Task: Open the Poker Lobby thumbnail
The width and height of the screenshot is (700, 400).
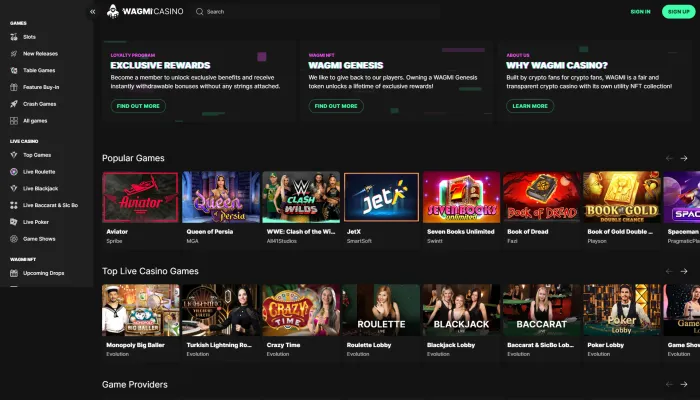Action: [622, 310]
